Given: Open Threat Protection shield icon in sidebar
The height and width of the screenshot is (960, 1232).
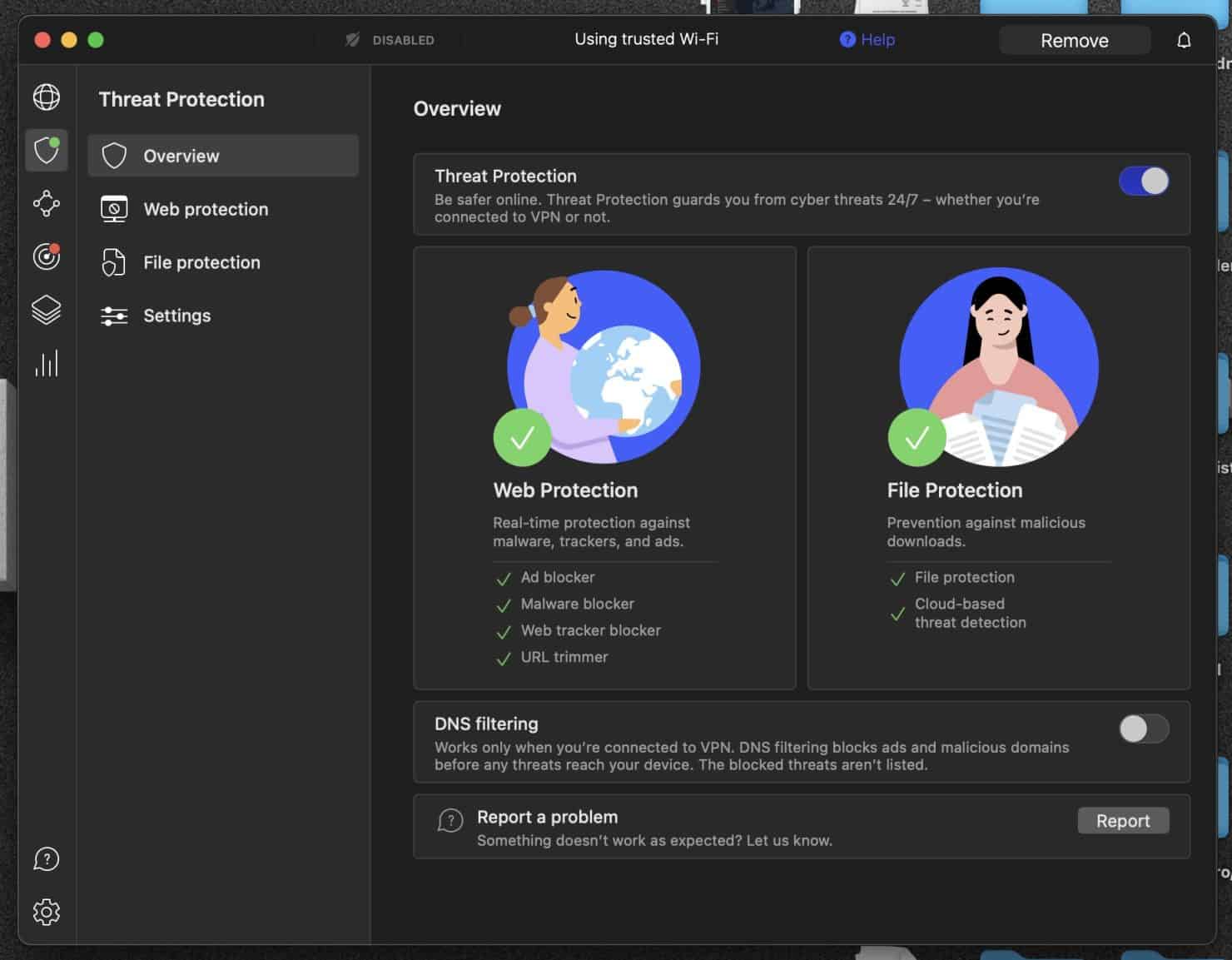Looking at the screenshot, I should point(47,151).
